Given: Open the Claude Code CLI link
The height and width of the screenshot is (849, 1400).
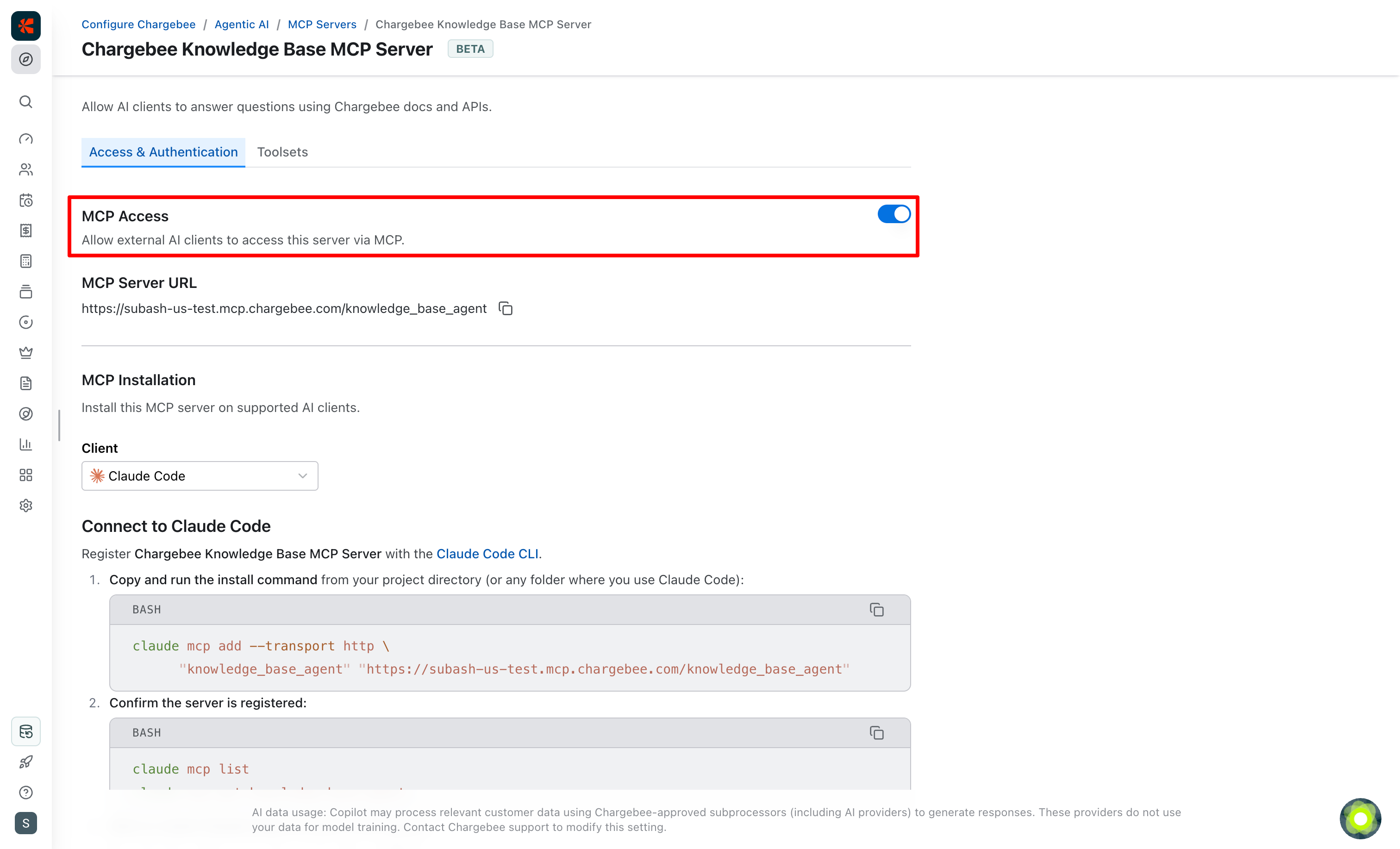Looking at the screenshot, I should click(x=487, y=554).
